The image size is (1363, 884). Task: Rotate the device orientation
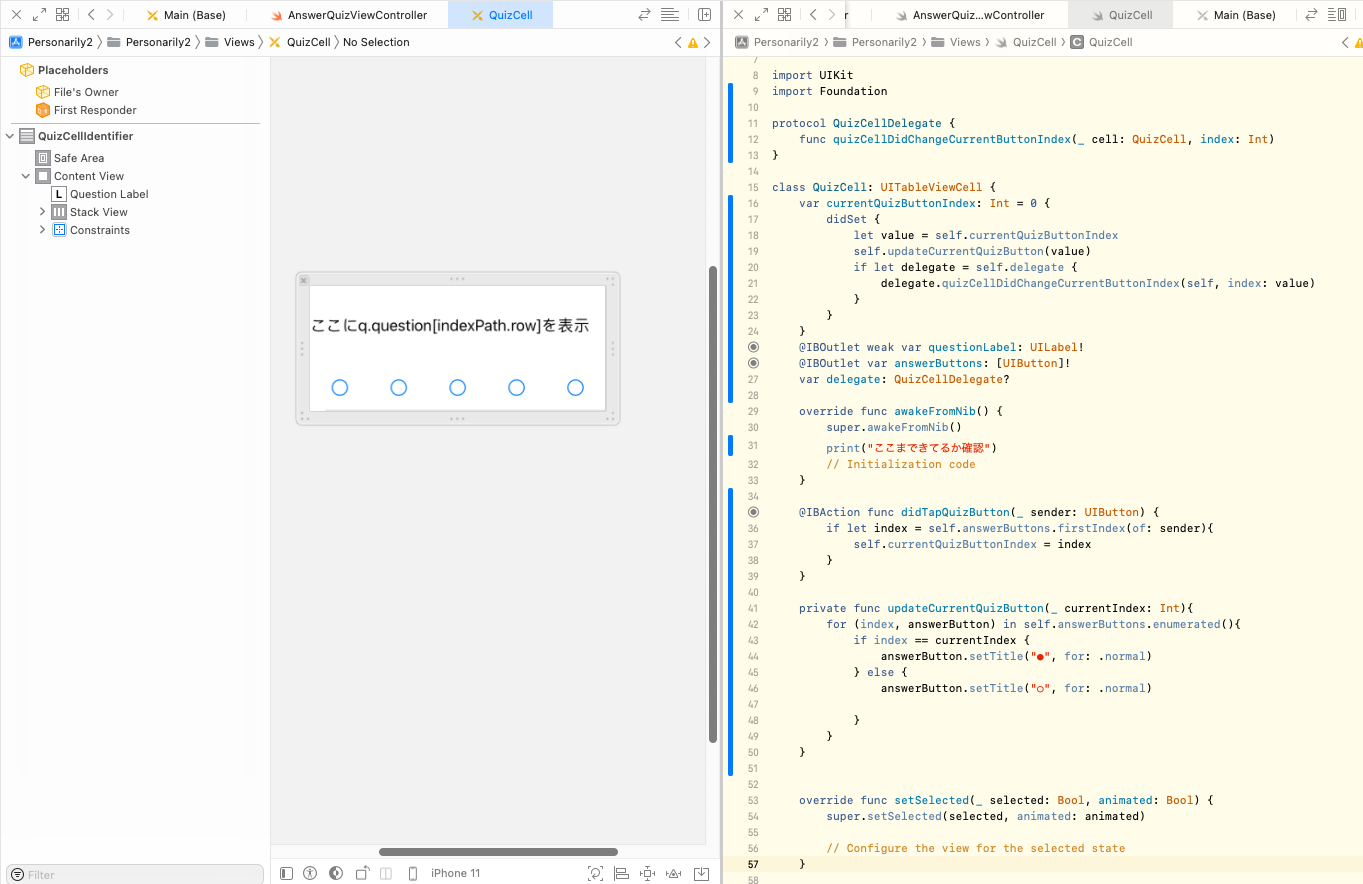[362, 872]
